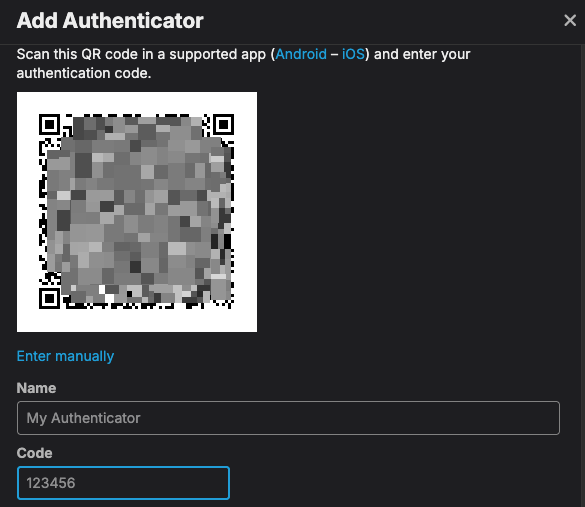
Task: Click the blurred QR code center
Action: point(137,211)
